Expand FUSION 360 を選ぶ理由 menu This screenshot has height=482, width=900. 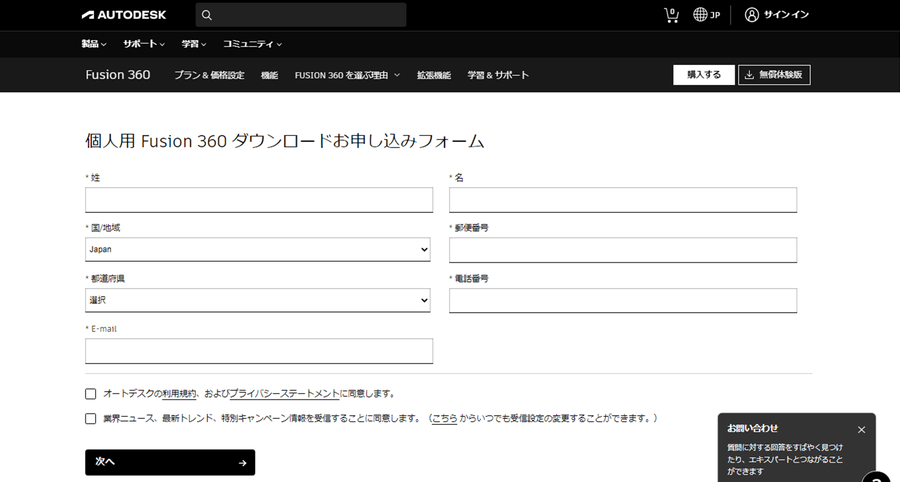[346, 75]
